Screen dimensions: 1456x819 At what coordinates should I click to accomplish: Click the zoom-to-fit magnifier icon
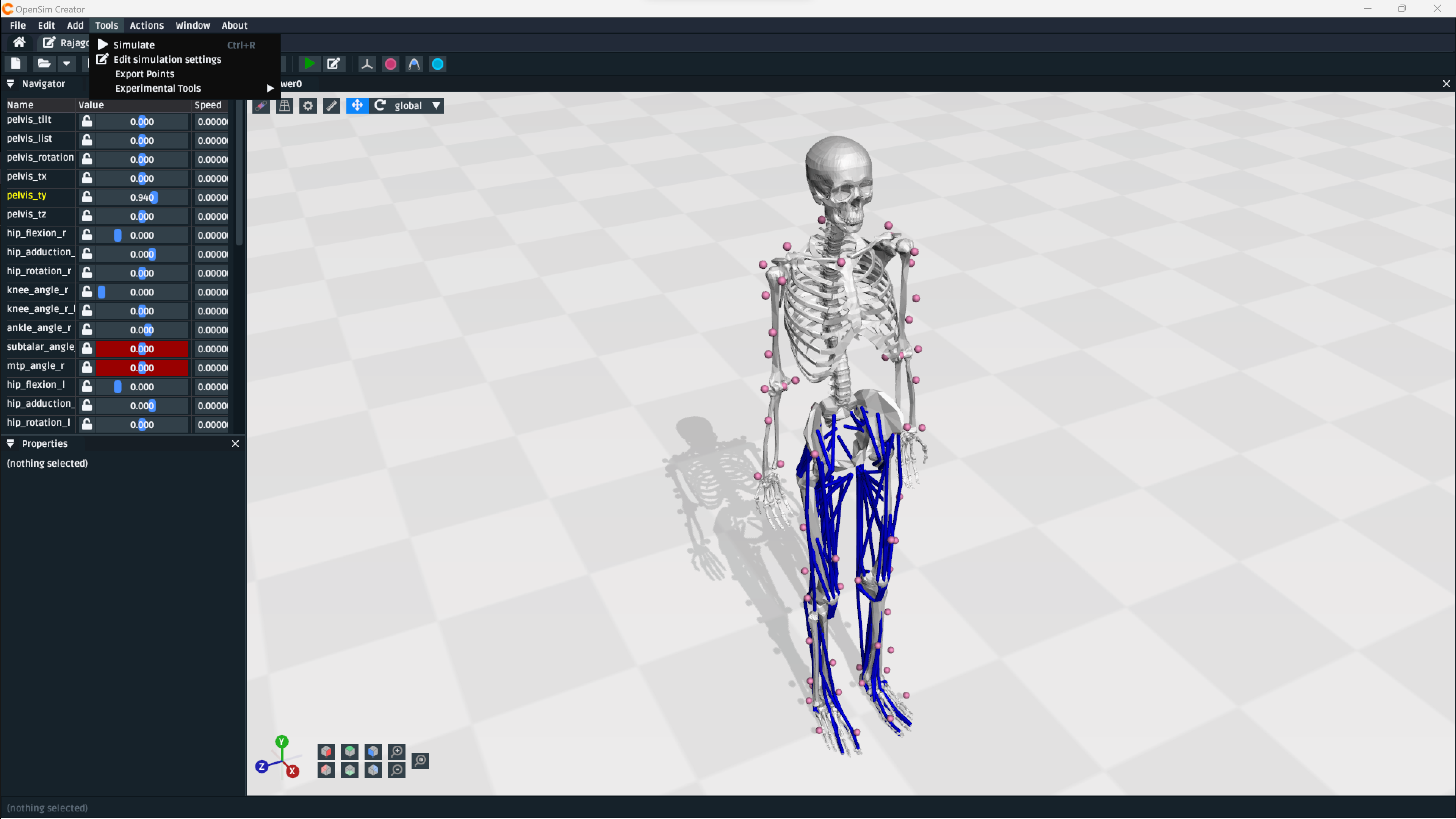[x=421, y=761]
